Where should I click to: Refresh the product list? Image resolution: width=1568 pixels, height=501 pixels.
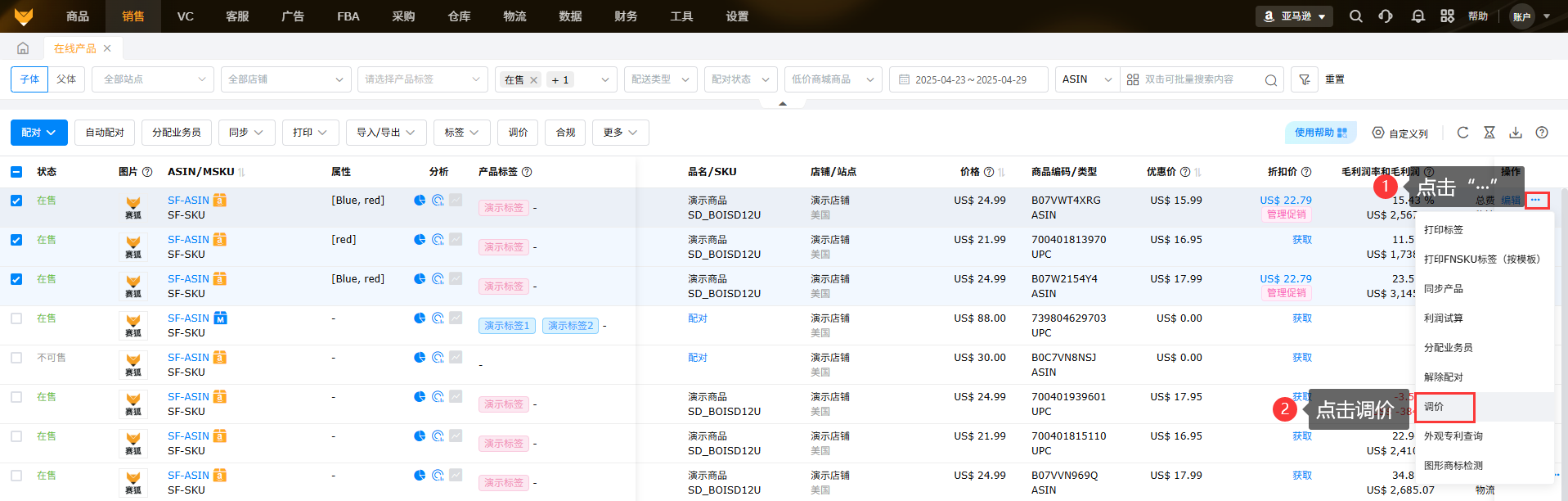pyautogui.click(x=1462, y=133)
